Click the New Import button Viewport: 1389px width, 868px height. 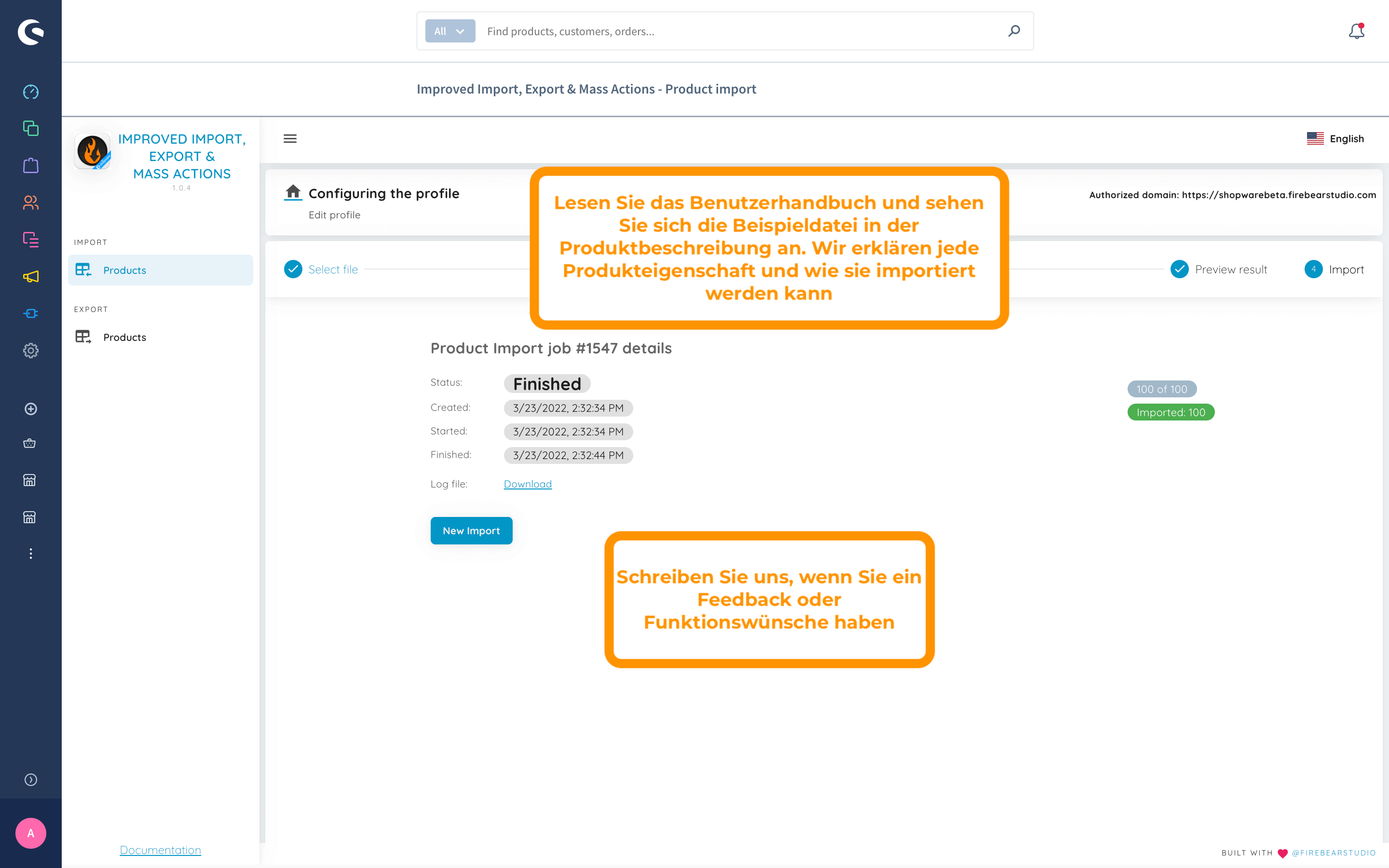pos(471,530)
